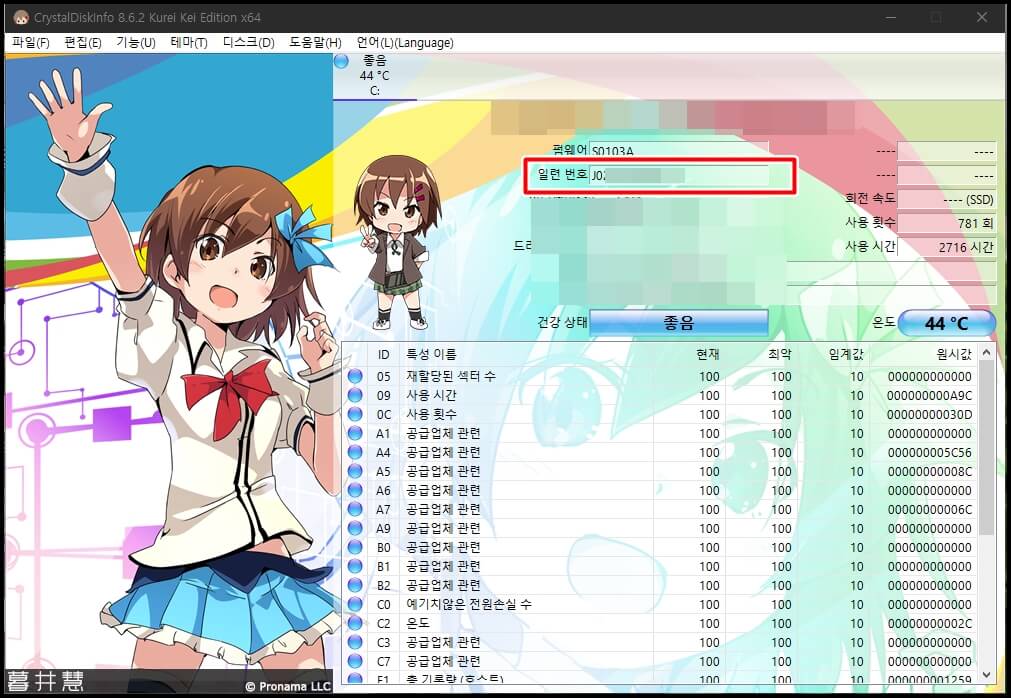Click the power-on count value 781 회

click(947, 223)
